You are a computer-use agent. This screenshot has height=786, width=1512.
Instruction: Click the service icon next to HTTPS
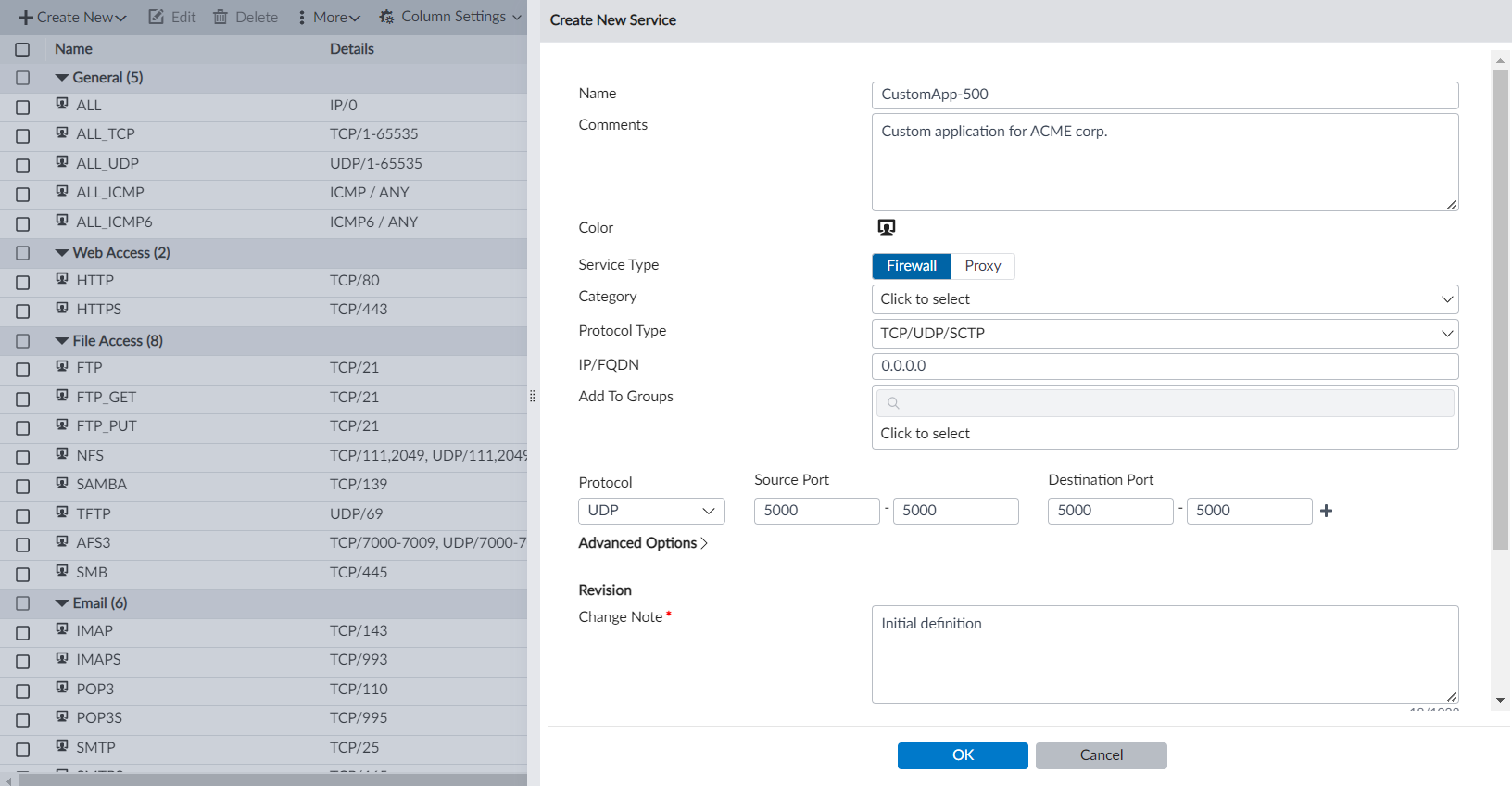[62, 308]
